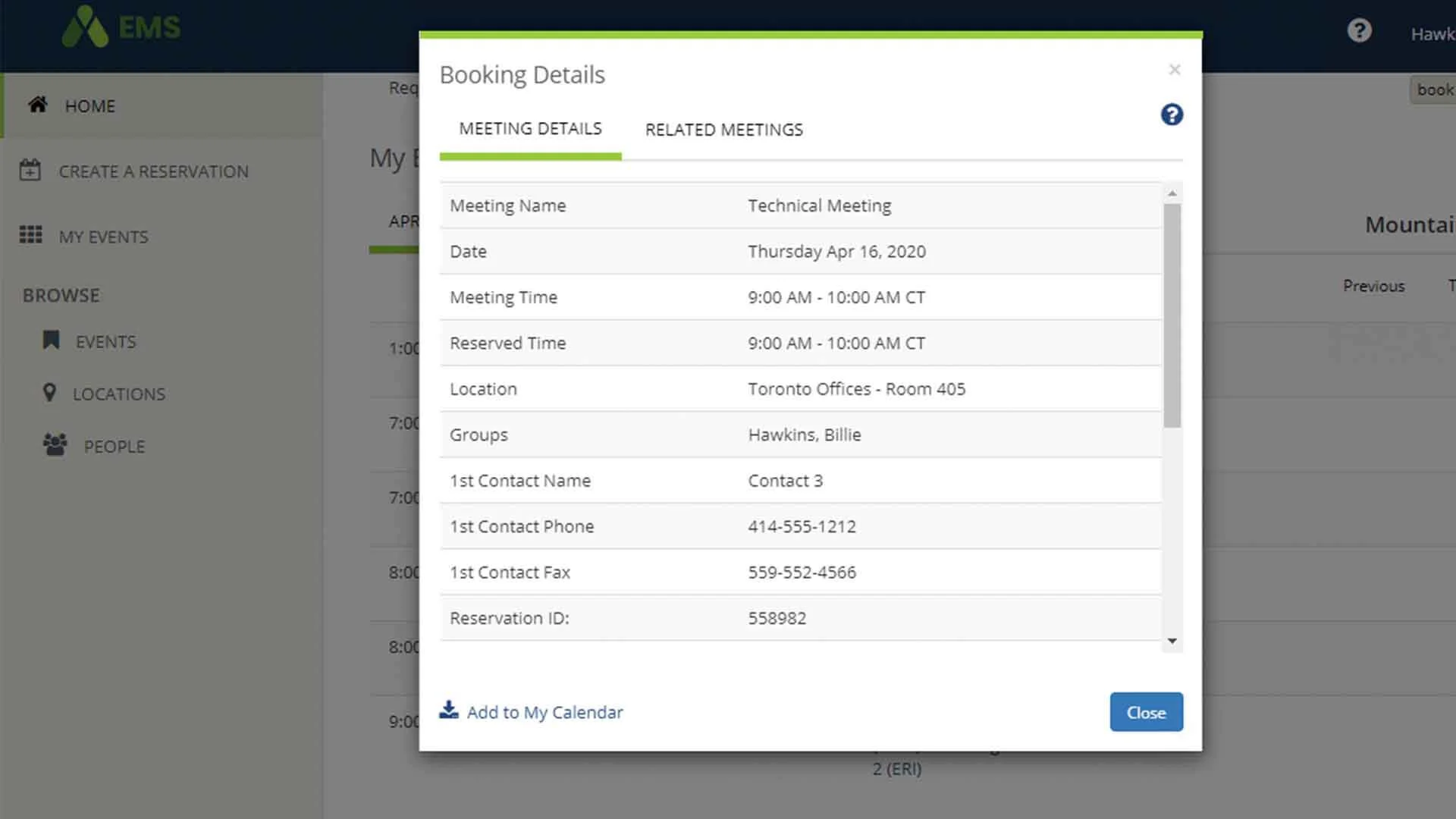Select the Home icon in the sidebar
The width and height of the screenshot is (1456, 819).
click(x=36, y=105)
